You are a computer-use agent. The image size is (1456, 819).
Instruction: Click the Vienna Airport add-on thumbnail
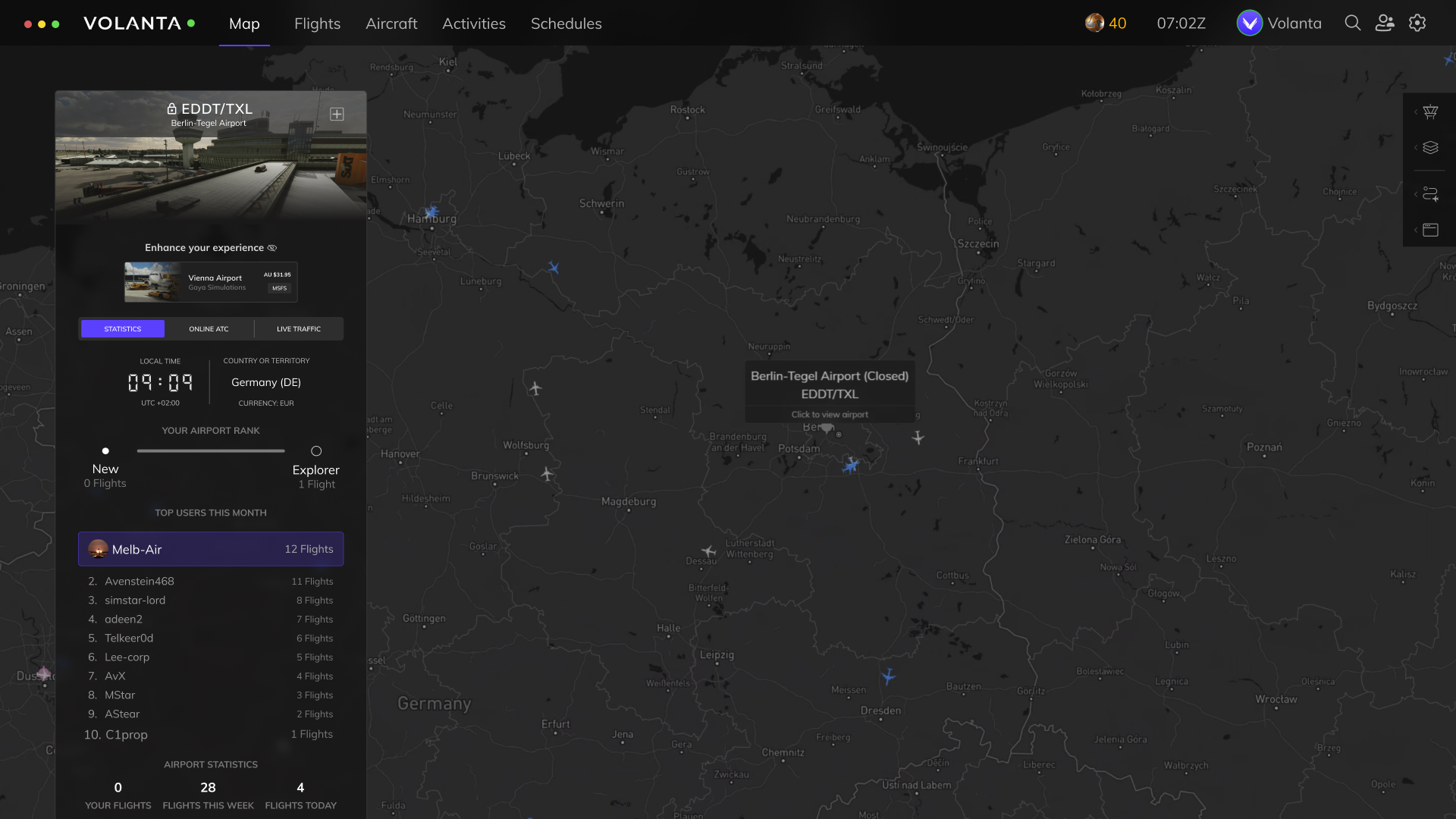(x=152, y=281)
